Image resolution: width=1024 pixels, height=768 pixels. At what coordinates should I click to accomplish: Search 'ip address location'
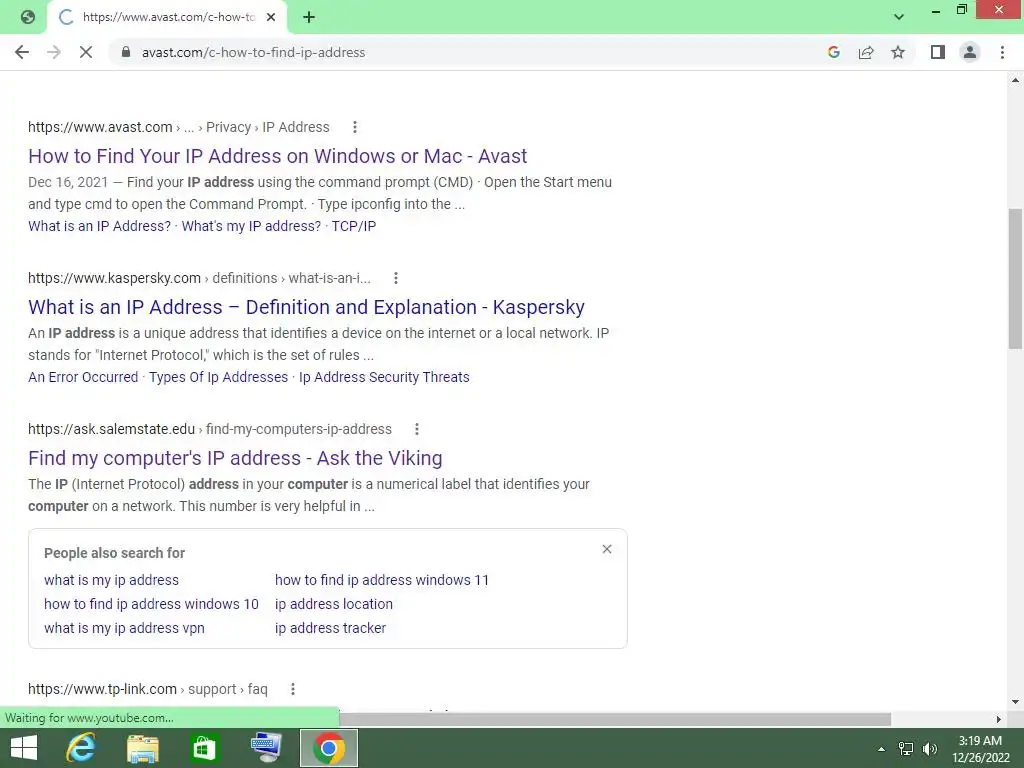point(334,604)
